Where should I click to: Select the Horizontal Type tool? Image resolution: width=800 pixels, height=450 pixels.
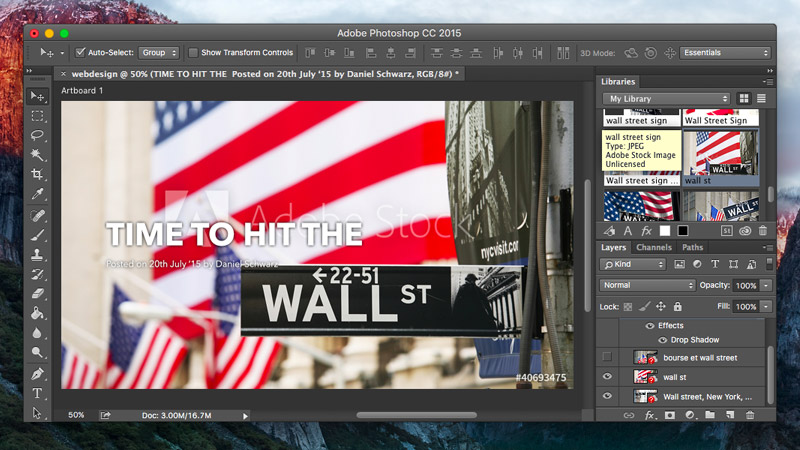[37, 393]
